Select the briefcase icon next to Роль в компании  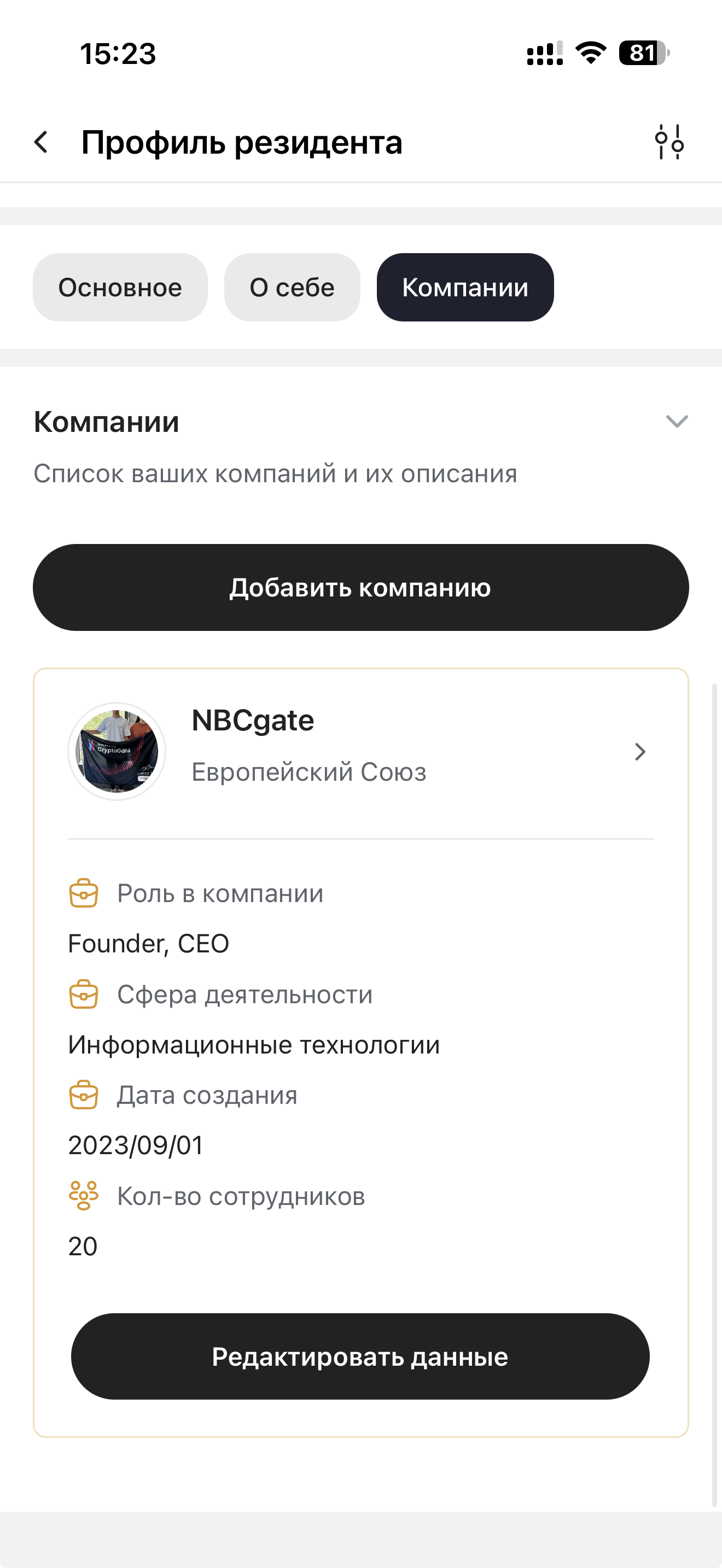pos(83,893)
